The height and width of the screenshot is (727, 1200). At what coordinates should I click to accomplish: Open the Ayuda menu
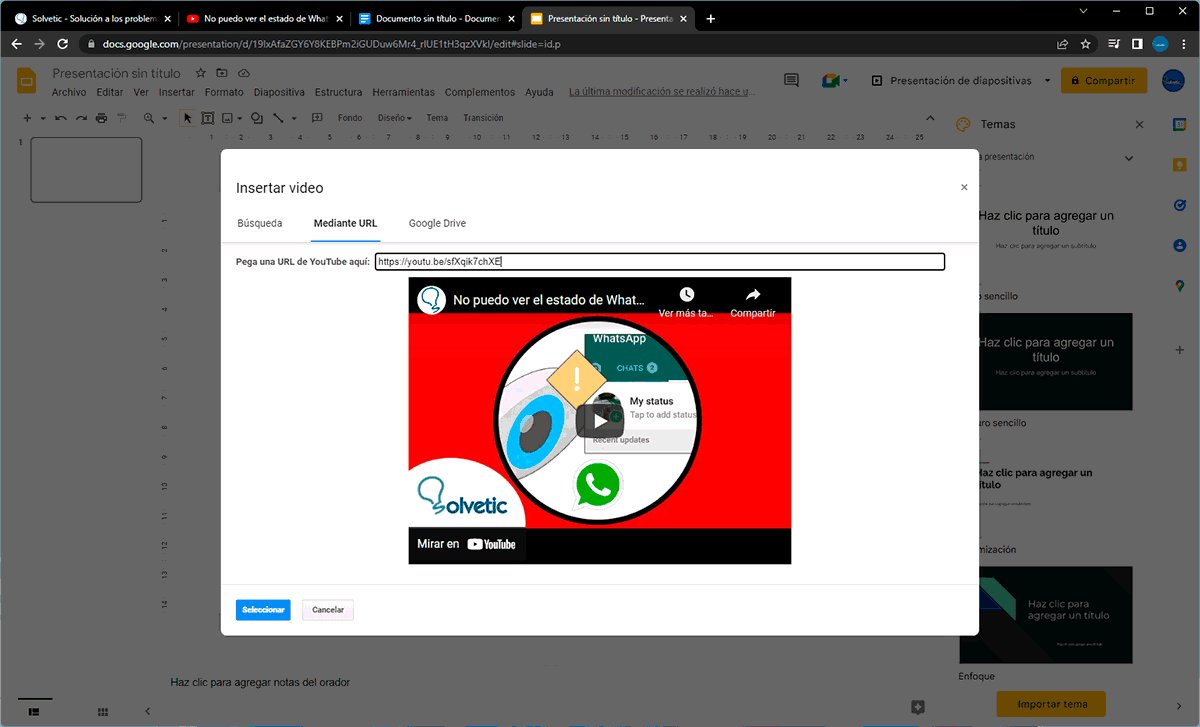539,92
